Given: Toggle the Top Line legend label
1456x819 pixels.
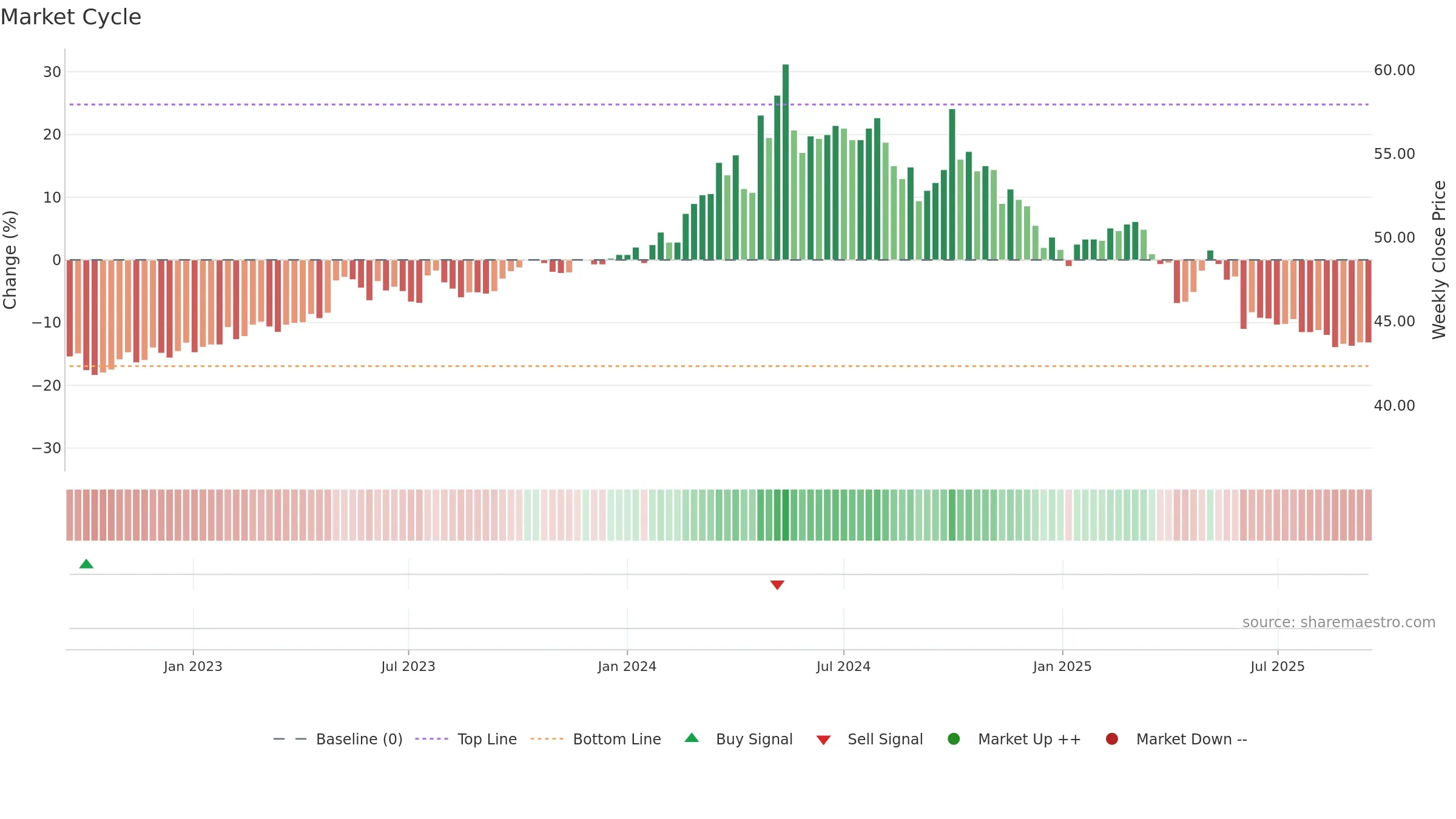Looking at the screenshot, I should click(487, 740).
